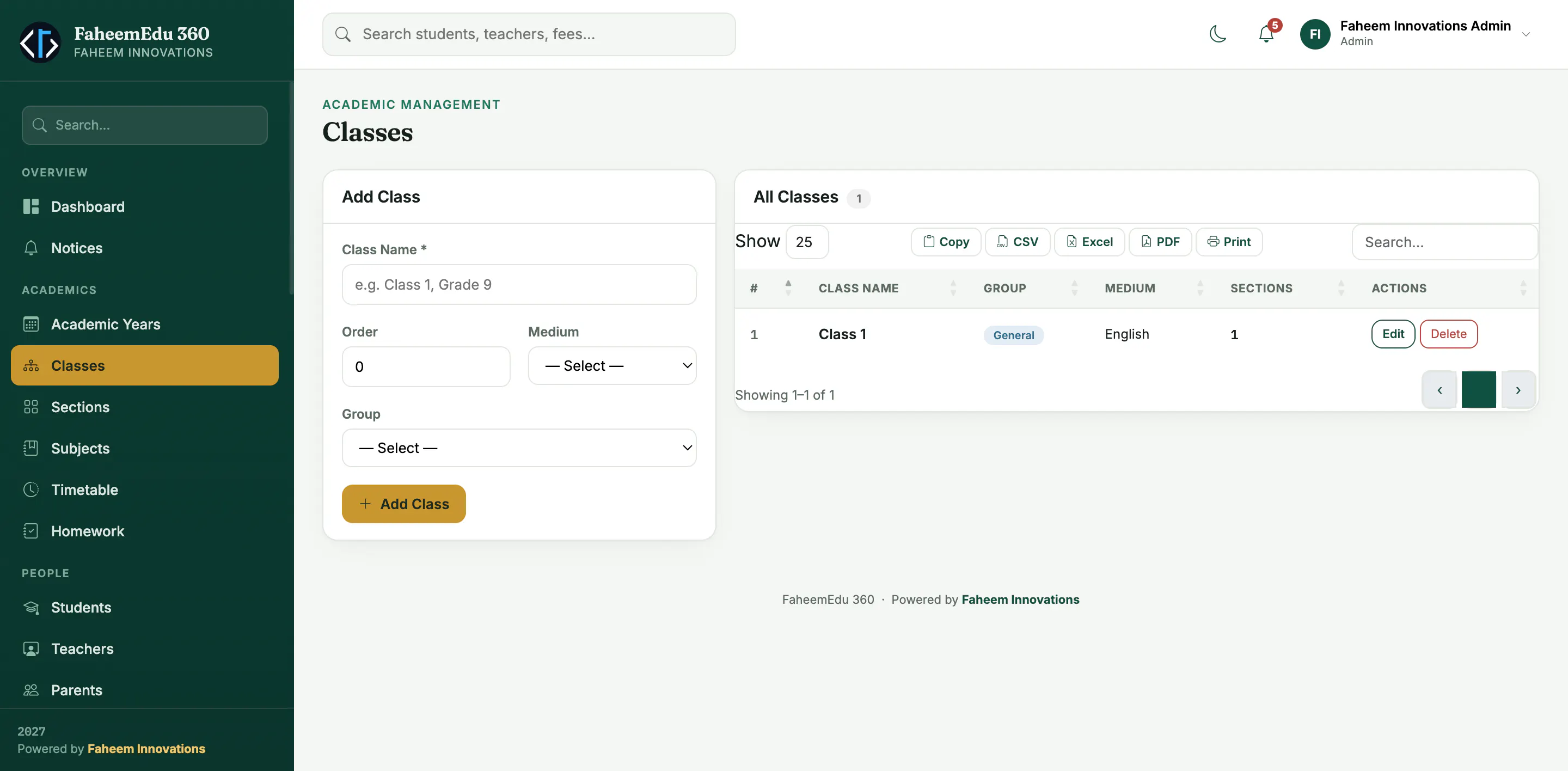Open sidebar Faheem Innovations link
The image size is (1568, 771).
point(146,749)
